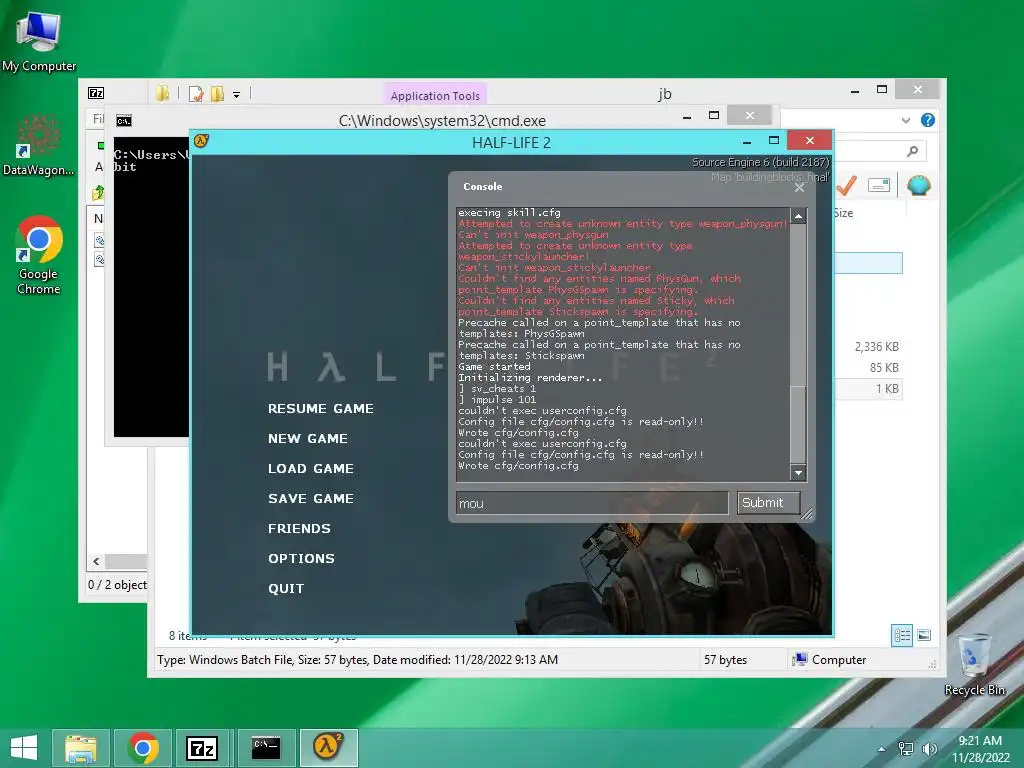Select the 1 KB file row

click(869, 389)
